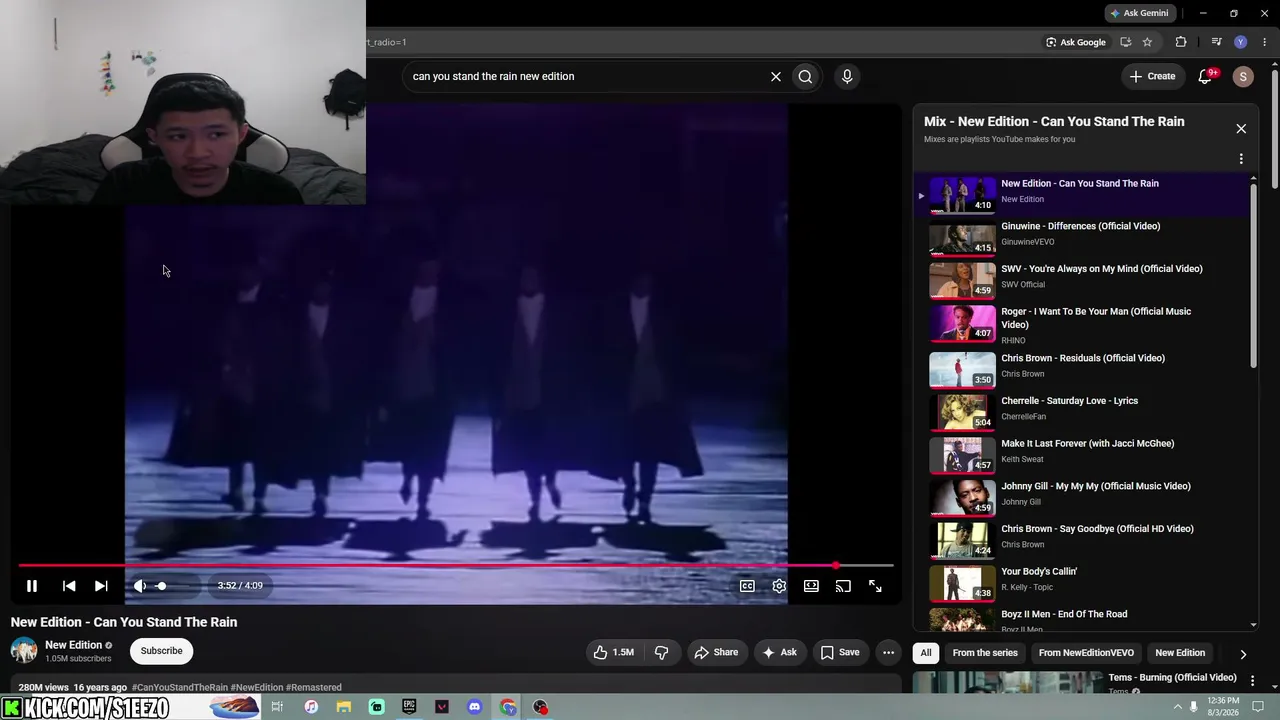Bookmark this tab with the star
Screen dimensions: 1280x720
[1147, 42]
